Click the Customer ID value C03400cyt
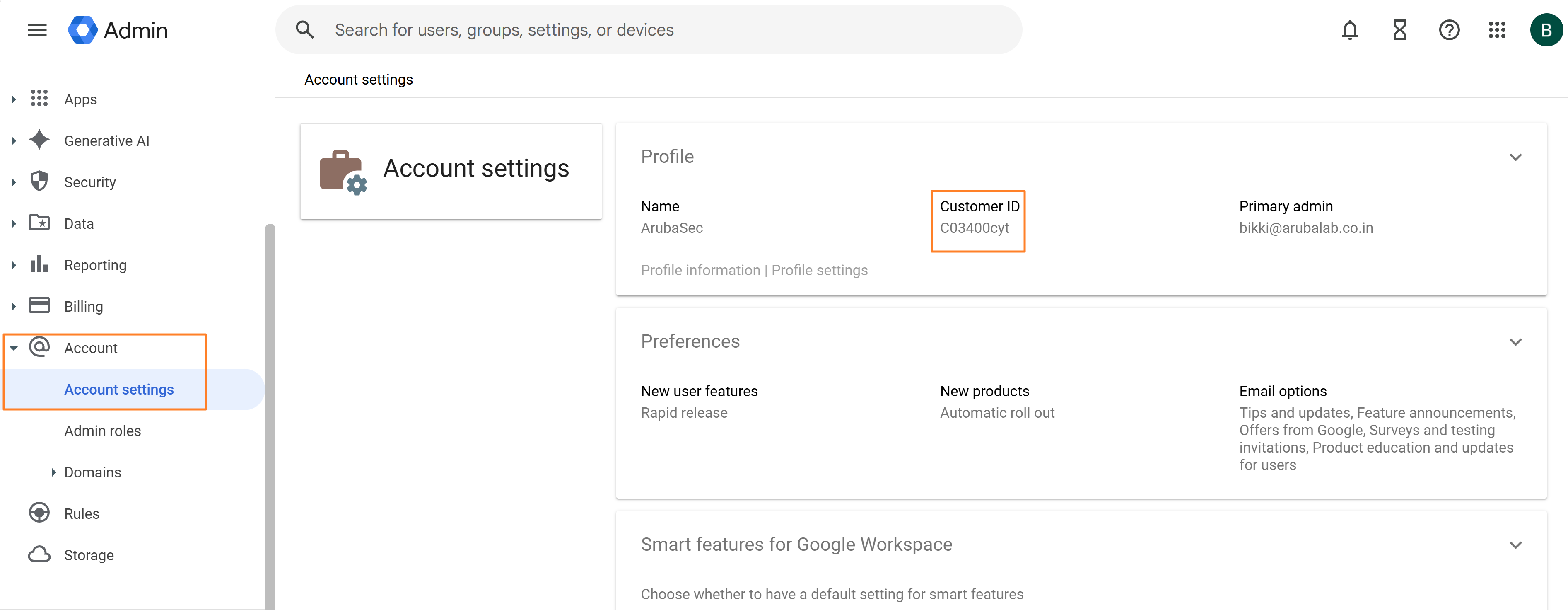The height and width of the screenshot is (610, 1568). click(974, 228)
